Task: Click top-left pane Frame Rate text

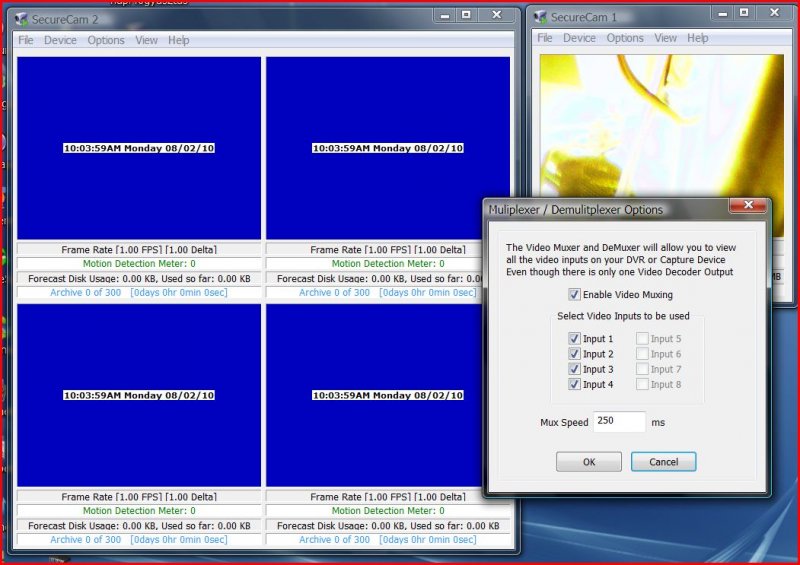Action: [139, 250]
